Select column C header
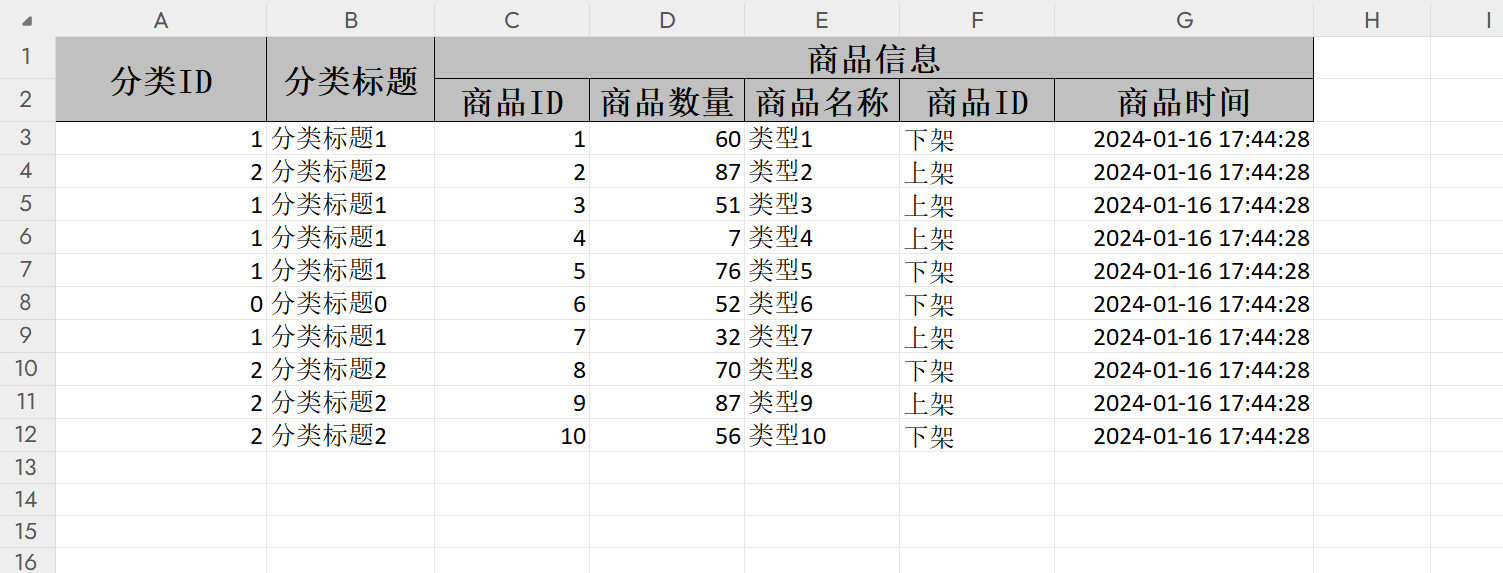 pos(512,19)
